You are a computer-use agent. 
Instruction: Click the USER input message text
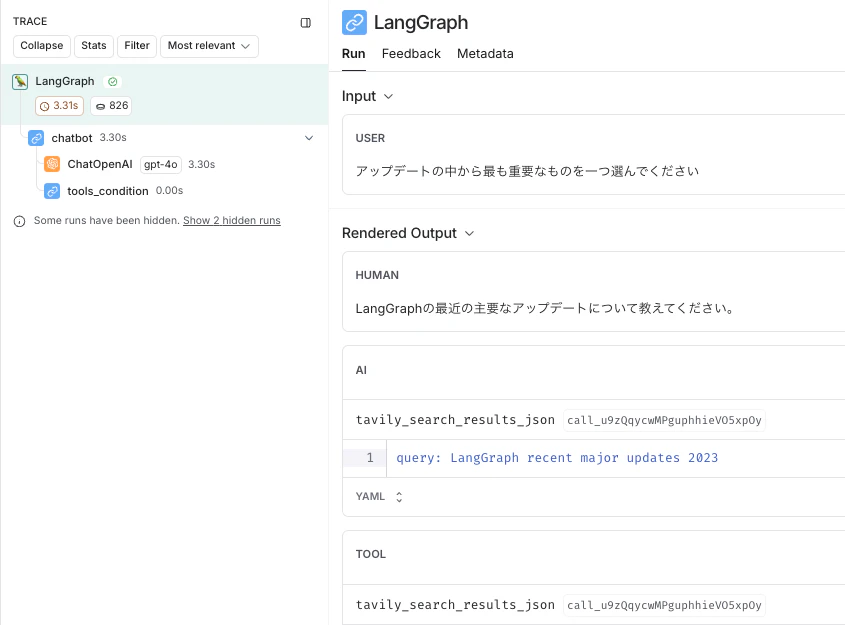click(527, 171)
